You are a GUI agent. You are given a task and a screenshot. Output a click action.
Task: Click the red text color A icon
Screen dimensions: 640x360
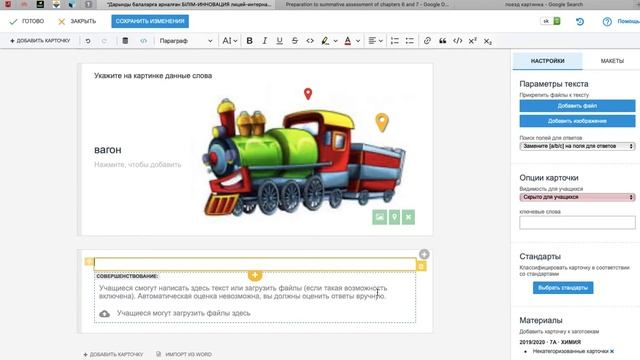(x=348, y=41)
